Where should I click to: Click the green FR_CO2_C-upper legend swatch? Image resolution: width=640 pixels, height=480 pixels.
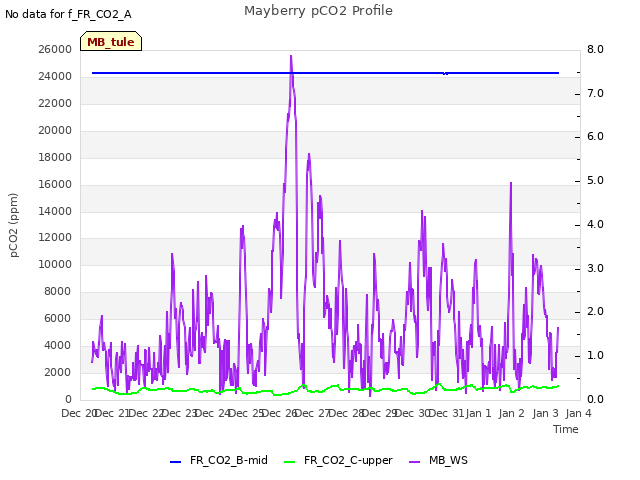point(289,462)
